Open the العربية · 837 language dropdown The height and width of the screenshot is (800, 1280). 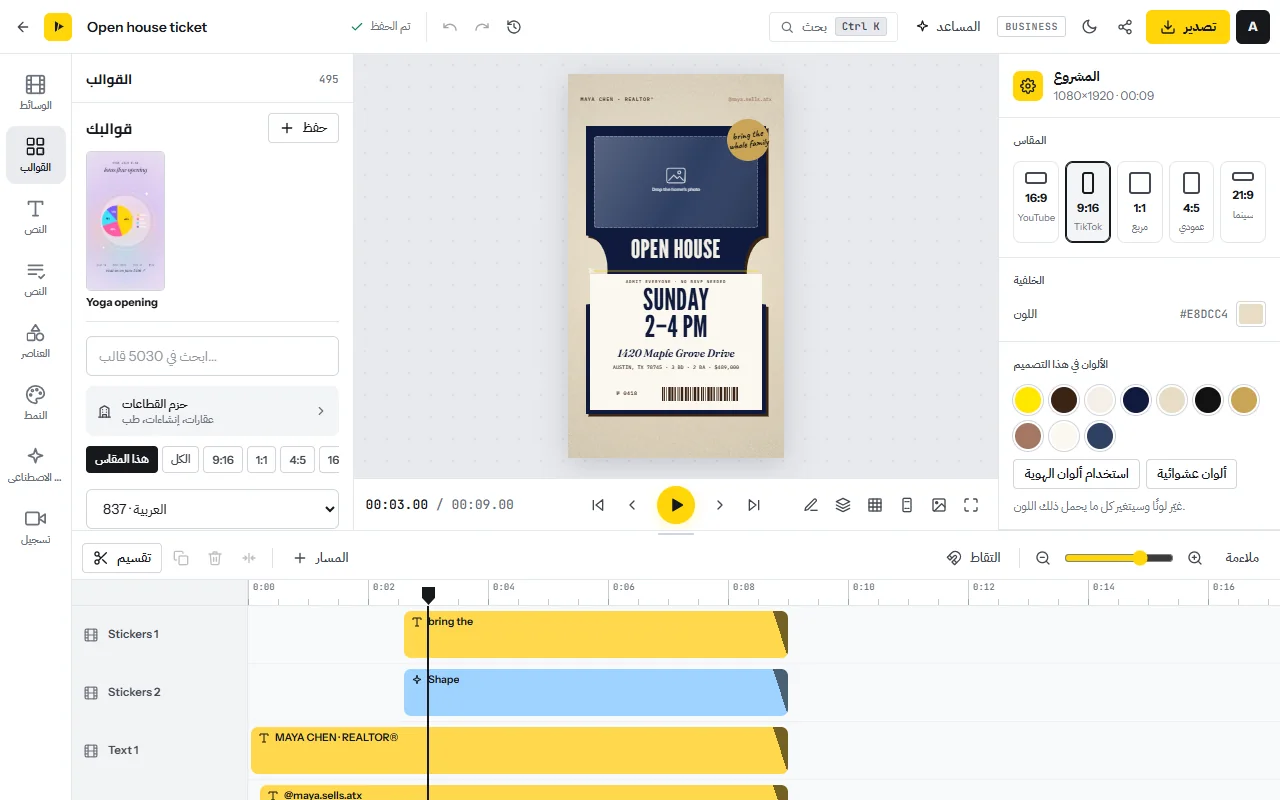coord(212,509)
